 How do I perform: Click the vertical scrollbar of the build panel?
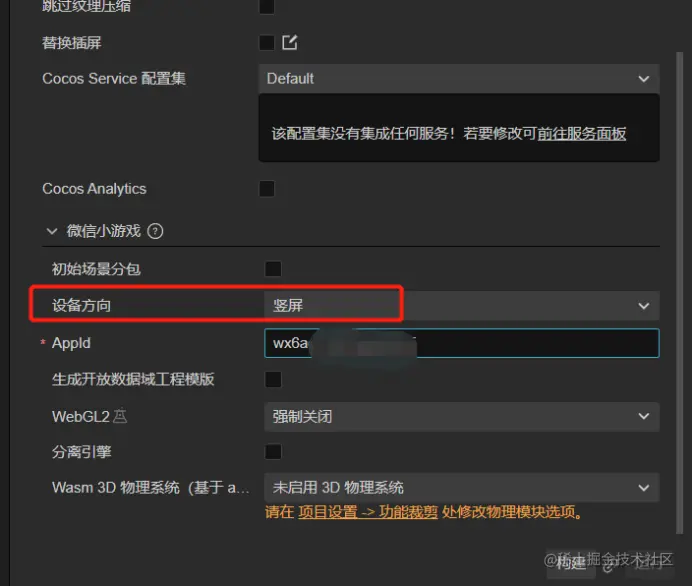pyautogui.click(x=679, y=291)
